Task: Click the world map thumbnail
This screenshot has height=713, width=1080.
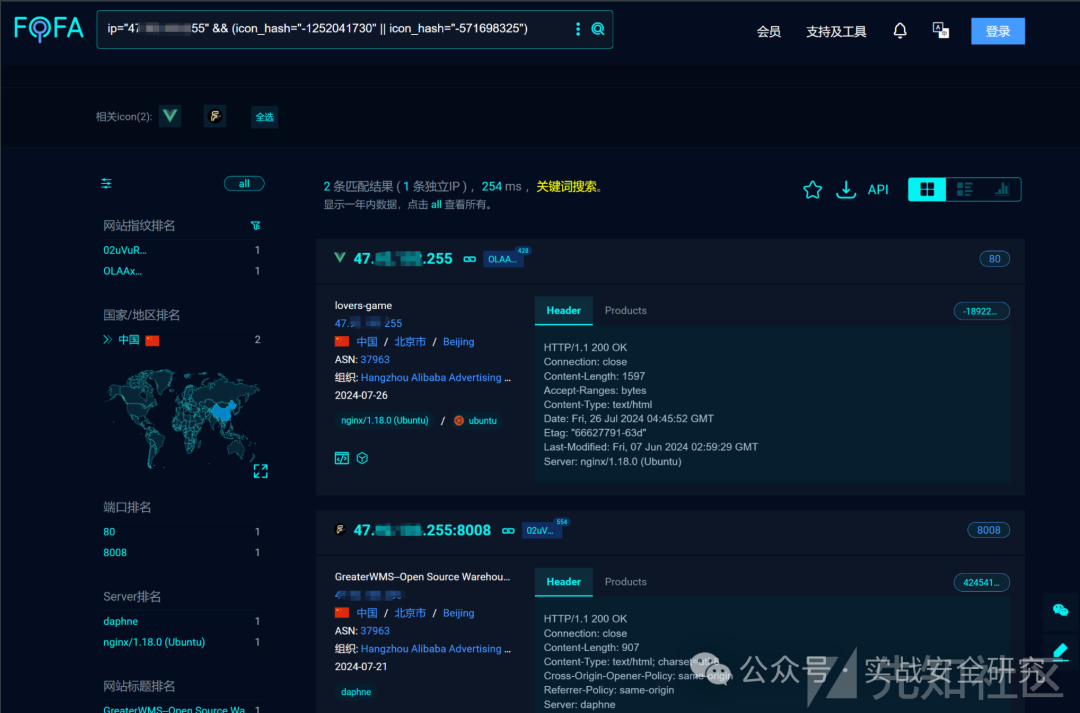Action: (x=183, y=418)
